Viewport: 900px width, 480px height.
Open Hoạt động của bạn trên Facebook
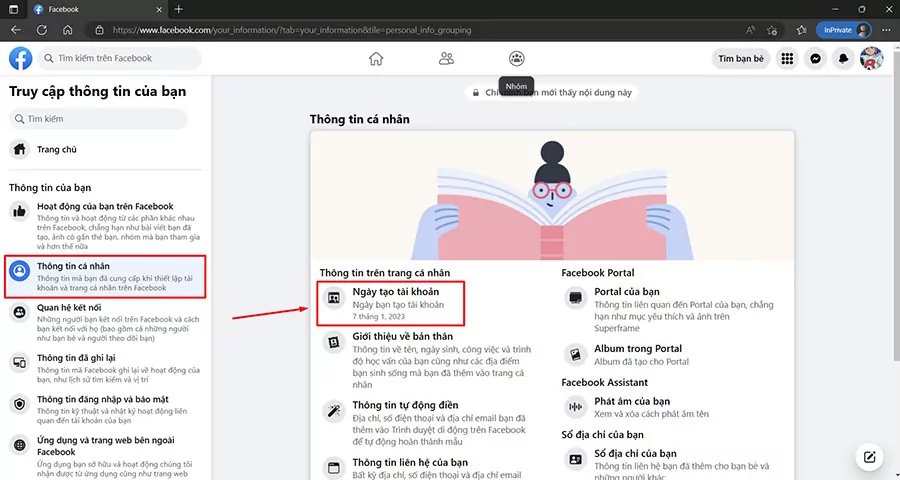coord(105,226)
